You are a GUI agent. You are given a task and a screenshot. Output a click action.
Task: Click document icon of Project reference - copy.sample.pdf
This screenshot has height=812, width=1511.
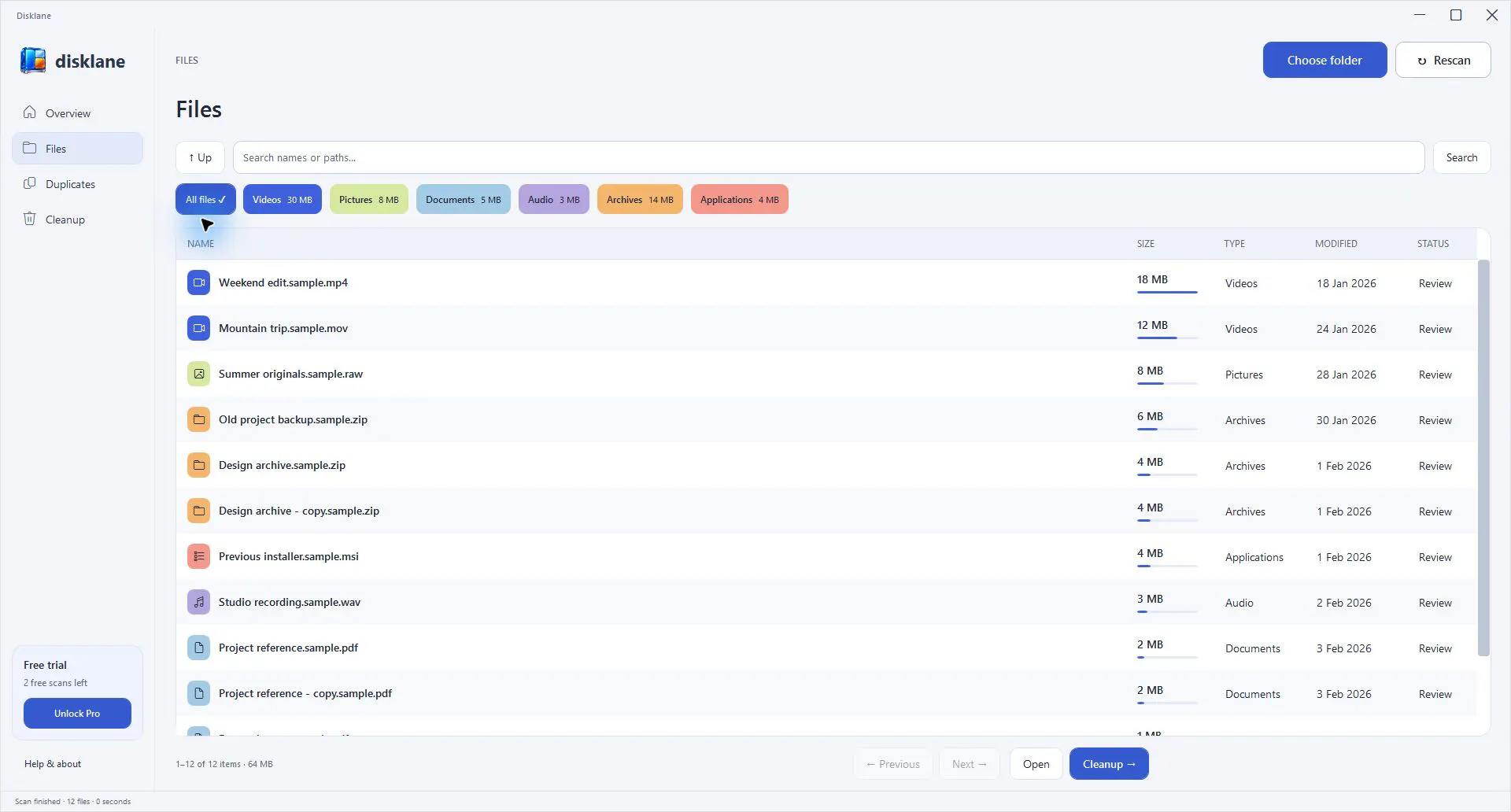point(198,693)
